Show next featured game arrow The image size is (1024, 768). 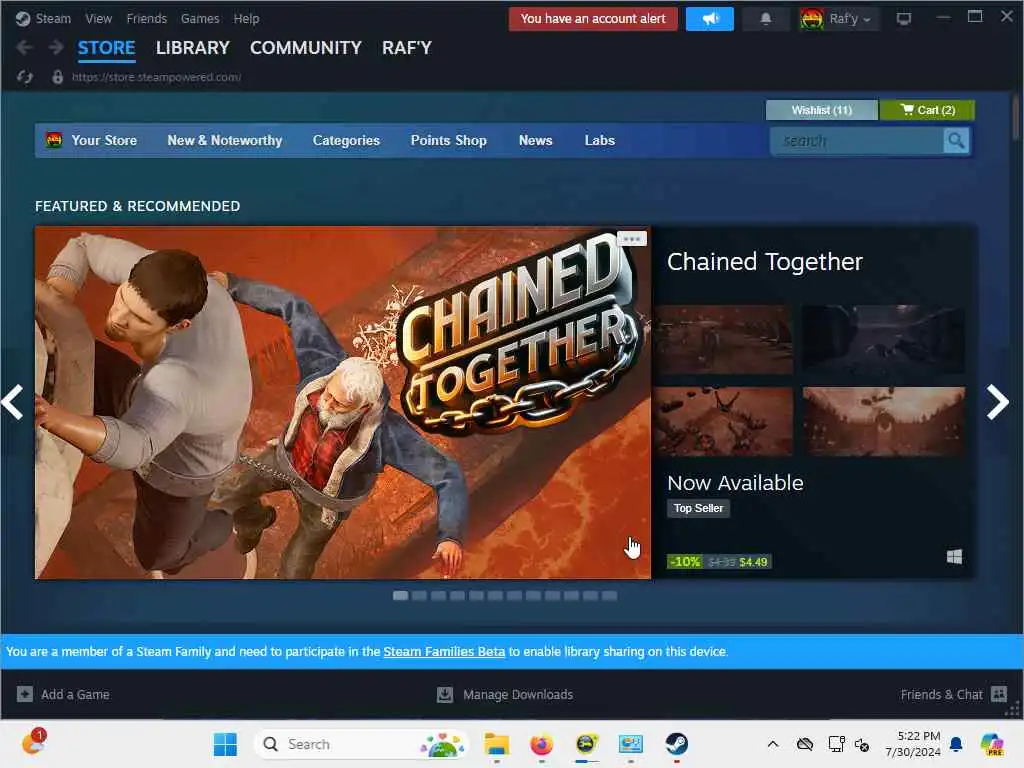point(997,402)
